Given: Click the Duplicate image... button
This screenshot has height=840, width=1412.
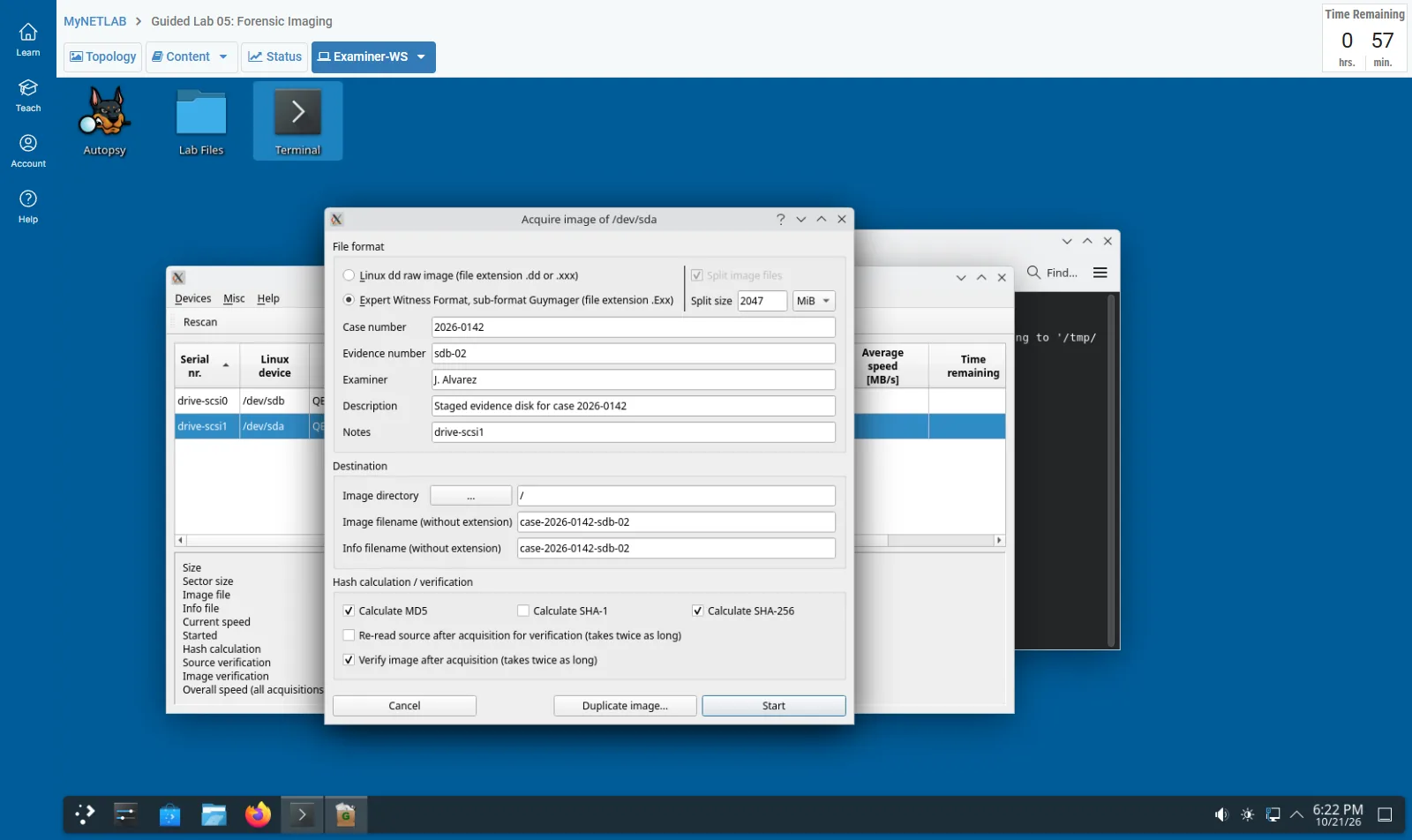Looking at the screenshot, I should [625, 706].
